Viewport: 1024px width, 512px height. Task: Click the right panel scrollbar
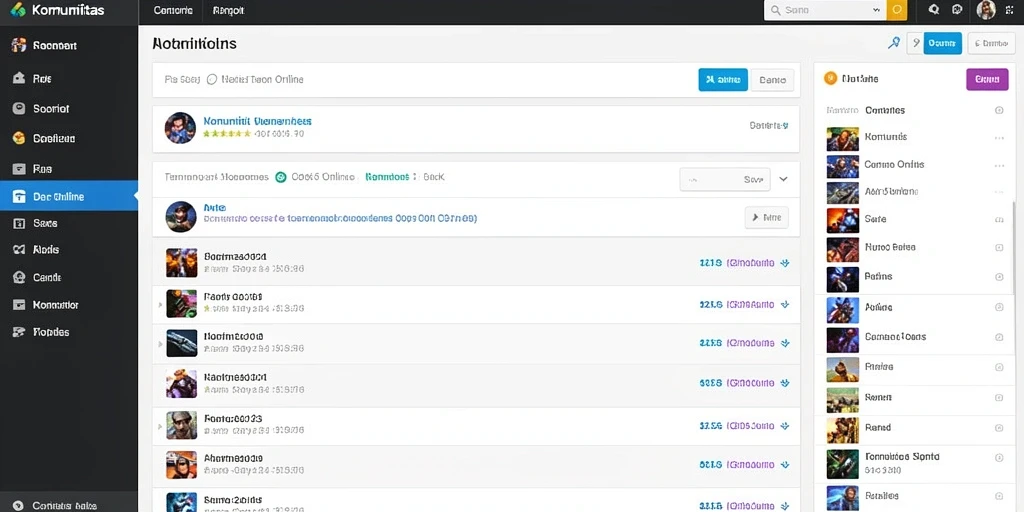point(1014,248)
